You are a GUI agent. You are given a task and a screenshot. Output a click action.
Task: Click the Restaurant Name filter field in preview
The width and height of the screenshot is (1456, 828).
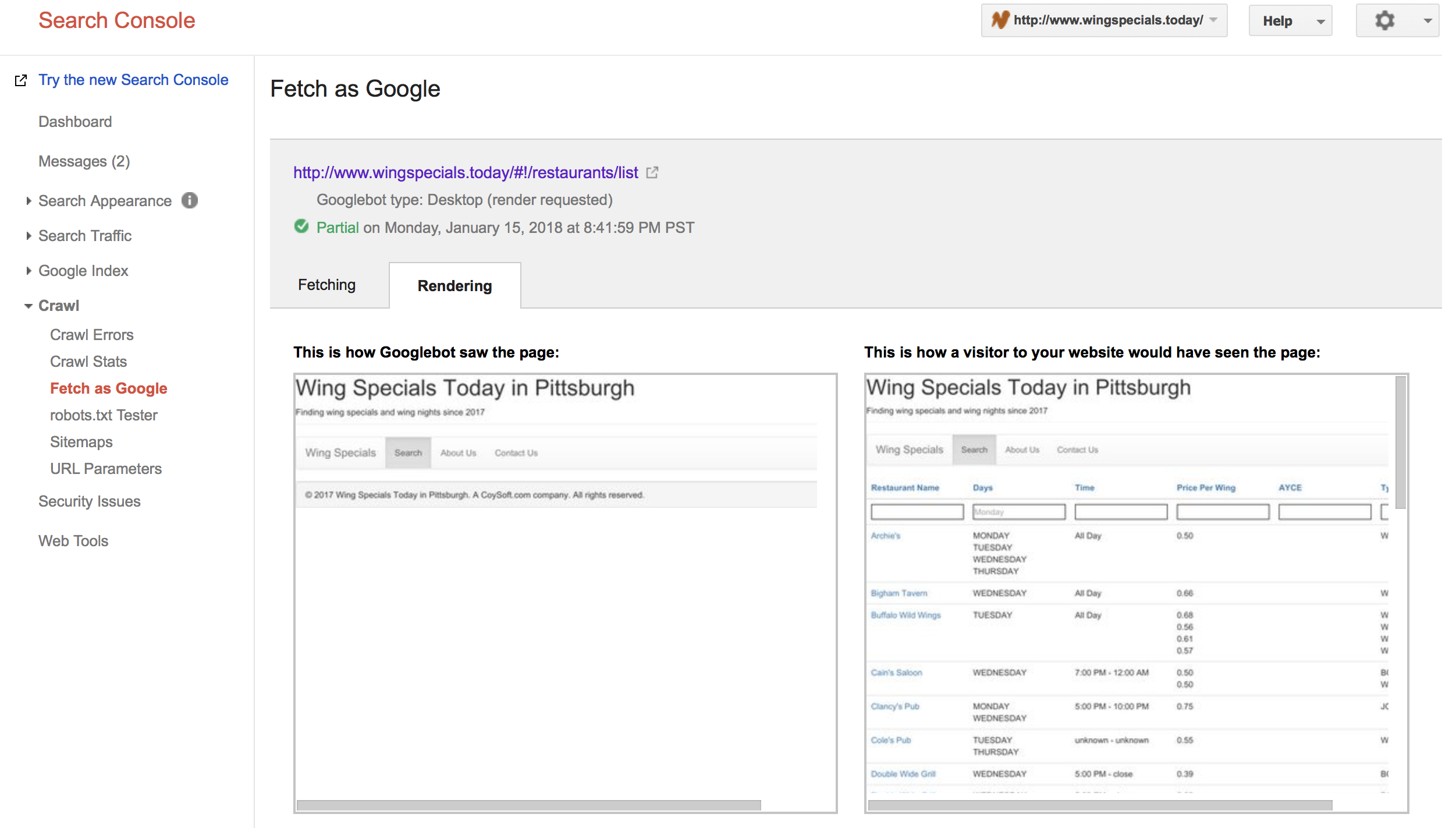(x=917, y=512)
